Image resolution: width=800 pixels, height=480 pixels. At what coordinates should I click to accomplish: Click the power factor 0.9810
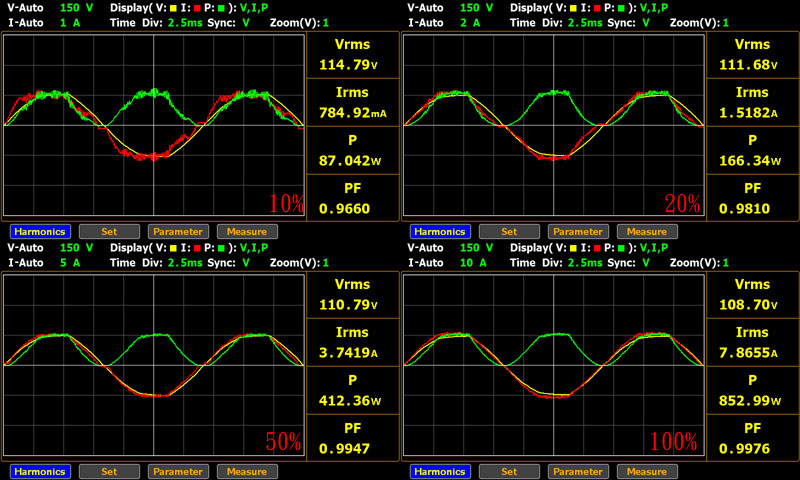pyautogui.click(x=744, y=209)
